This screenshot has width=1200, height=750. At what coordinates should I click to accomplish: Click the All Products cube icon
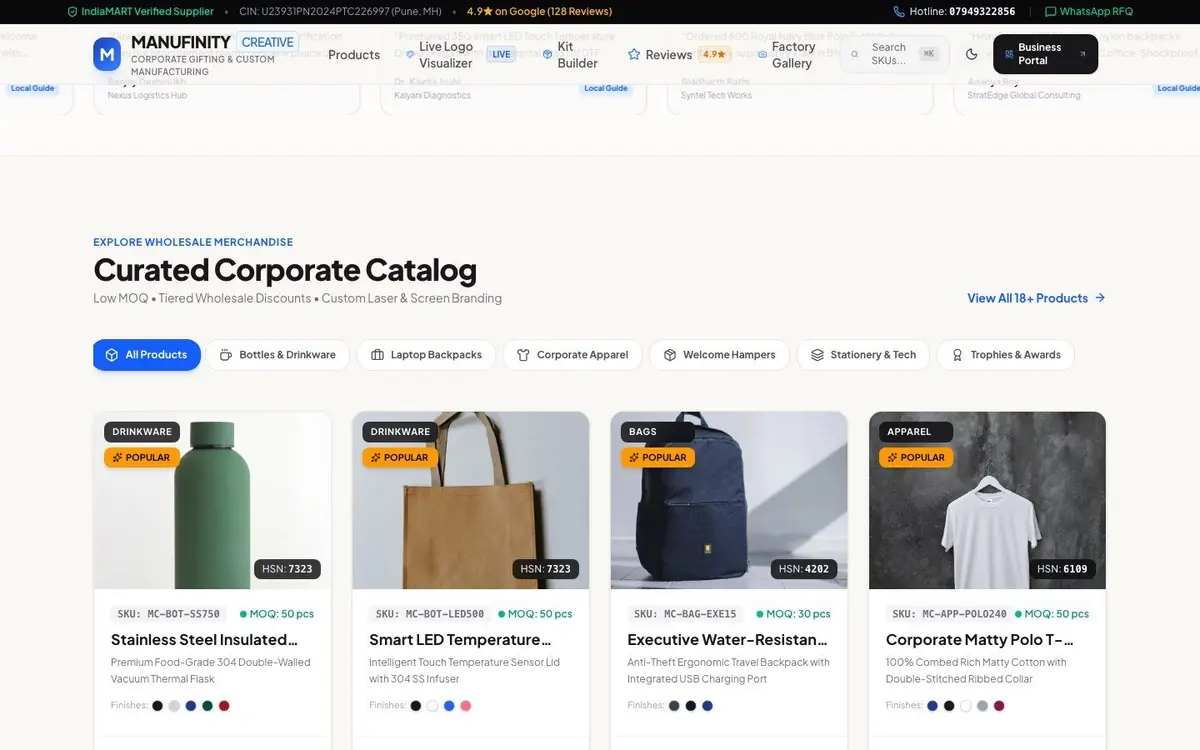(x=113, y=355)
